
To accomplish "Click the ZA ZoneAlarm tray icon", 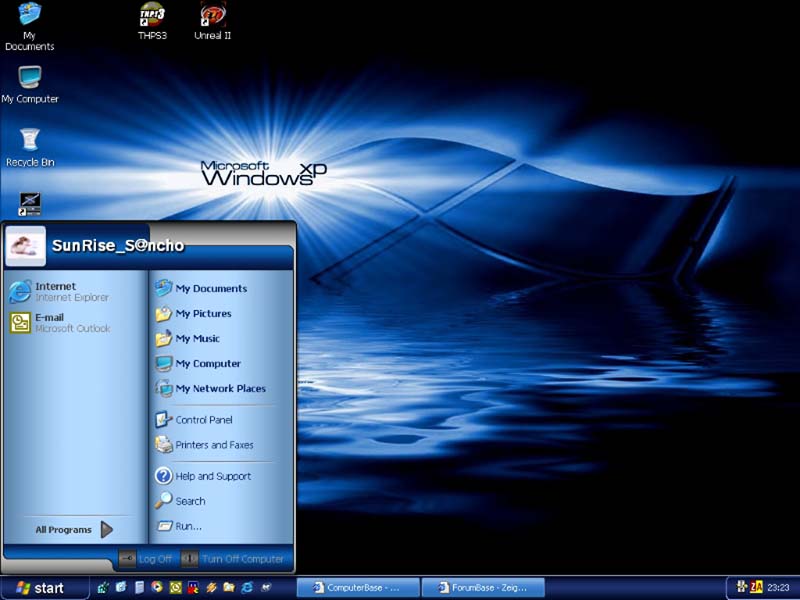I will click(x=756, y=587).
